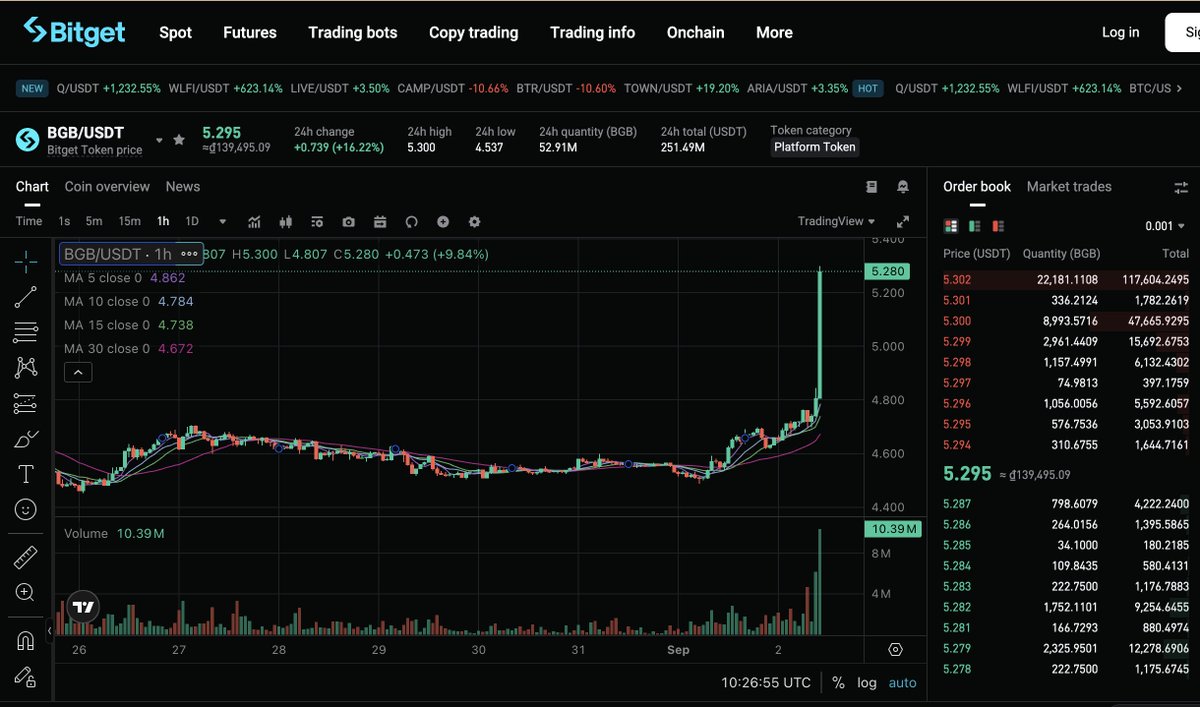Viewport: 1200px width, 707px height.
Task: Expand more time intervals dropdown
Action: point(222,221)
